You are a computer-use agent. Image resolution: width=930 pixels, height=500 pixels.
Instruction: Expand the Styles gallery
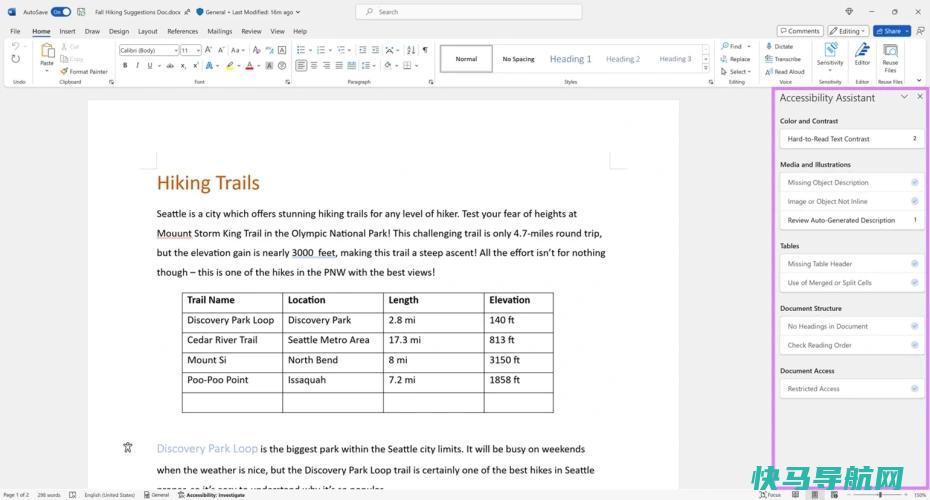pos(706,68)
